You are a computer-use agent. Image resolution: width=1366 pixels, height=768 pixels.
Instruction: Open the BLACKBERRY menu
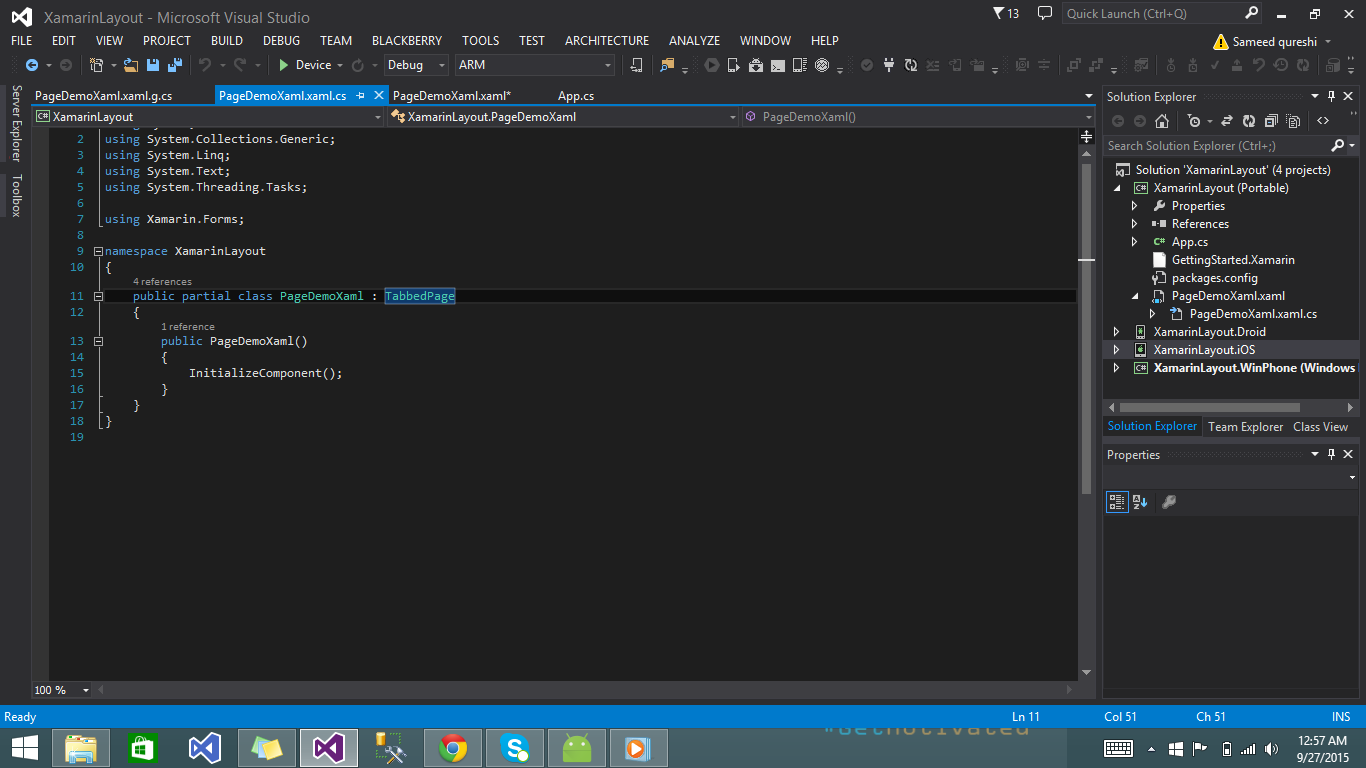point(407,41)
